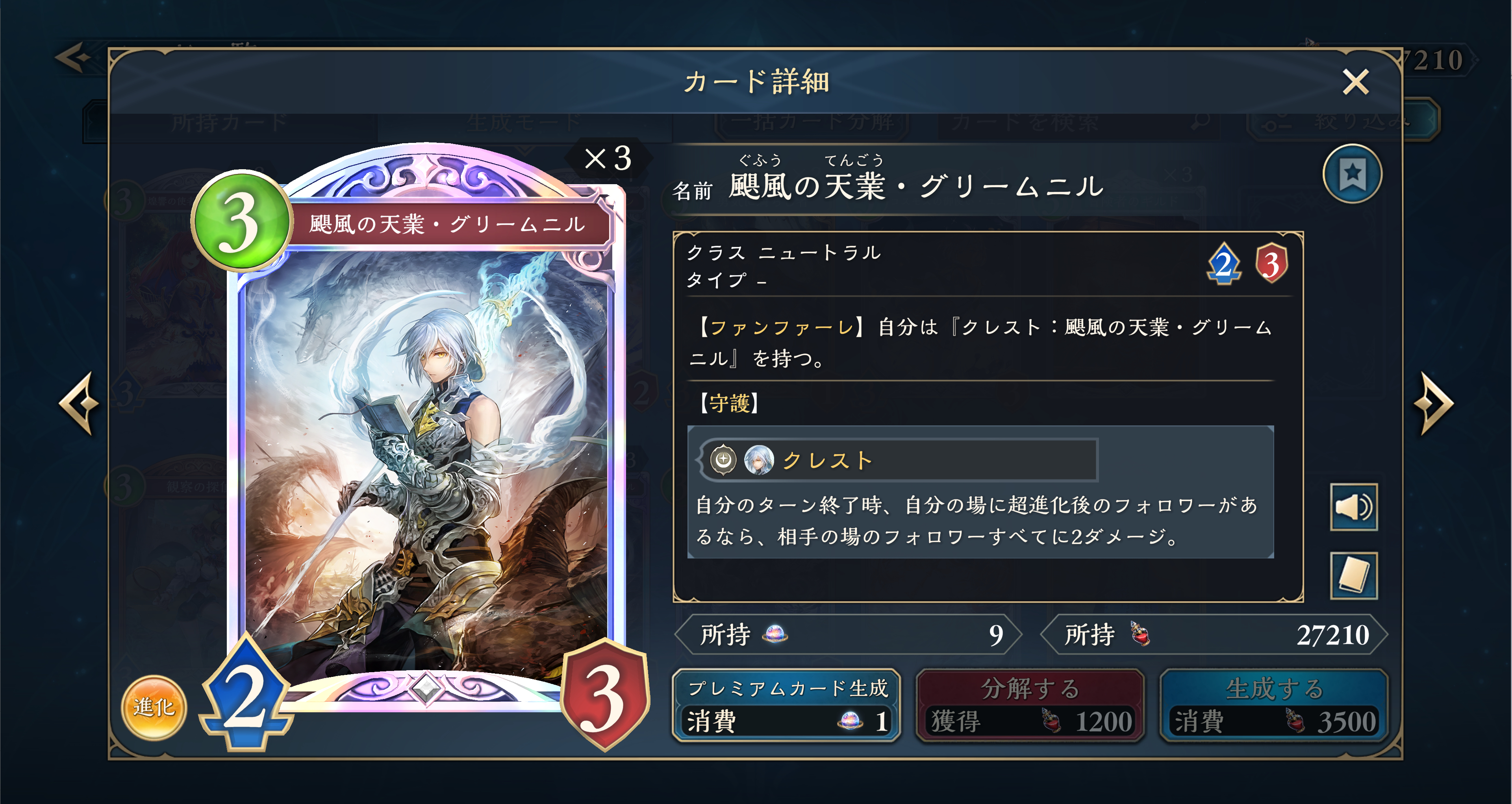Image resolution: width=1512 pixels, height=804 pixels.
Task: Show the previous card with left arrow
Action: [80, 403]
